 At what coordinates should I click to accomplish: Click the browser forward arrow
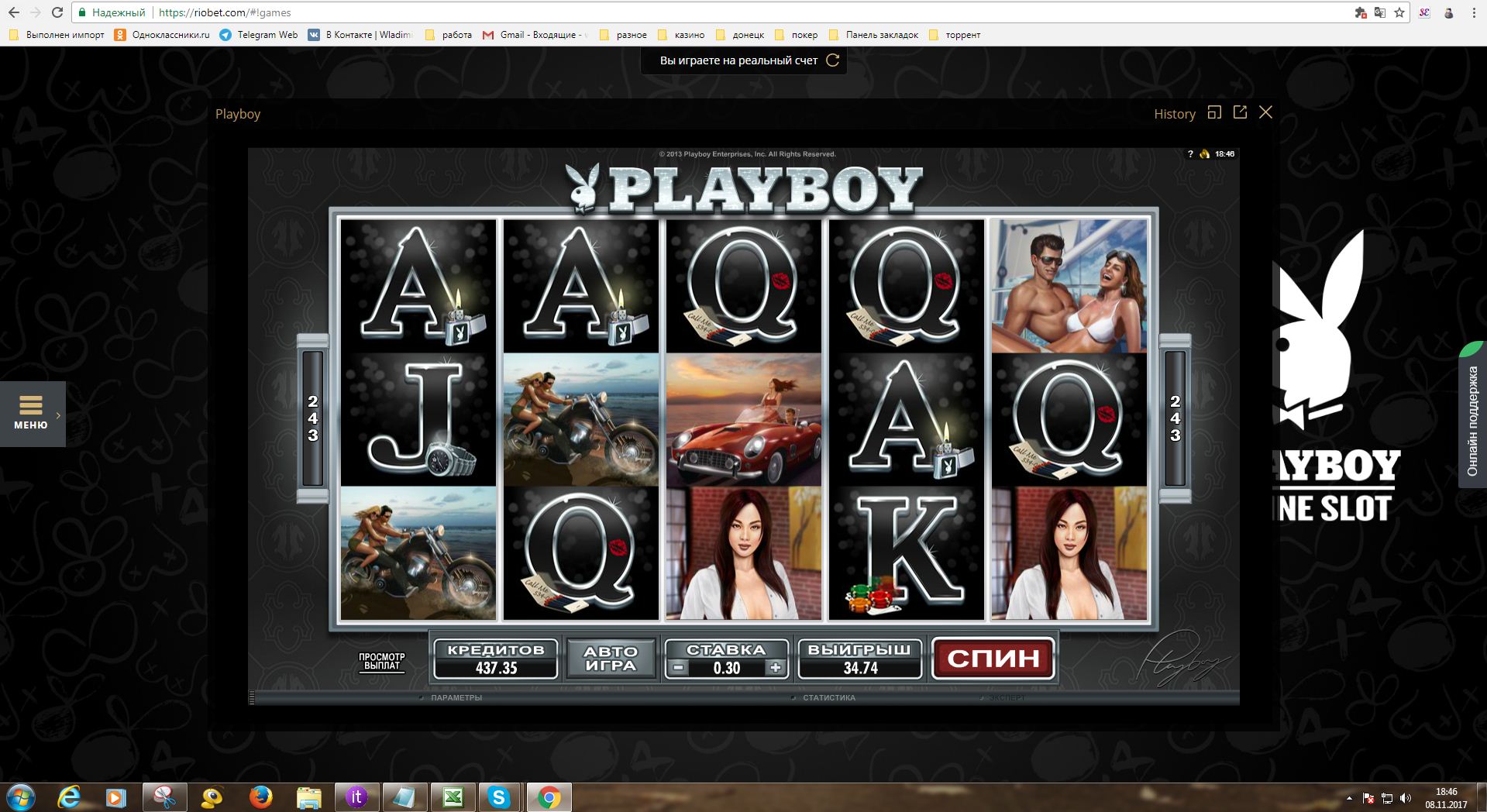click(36, 12)
